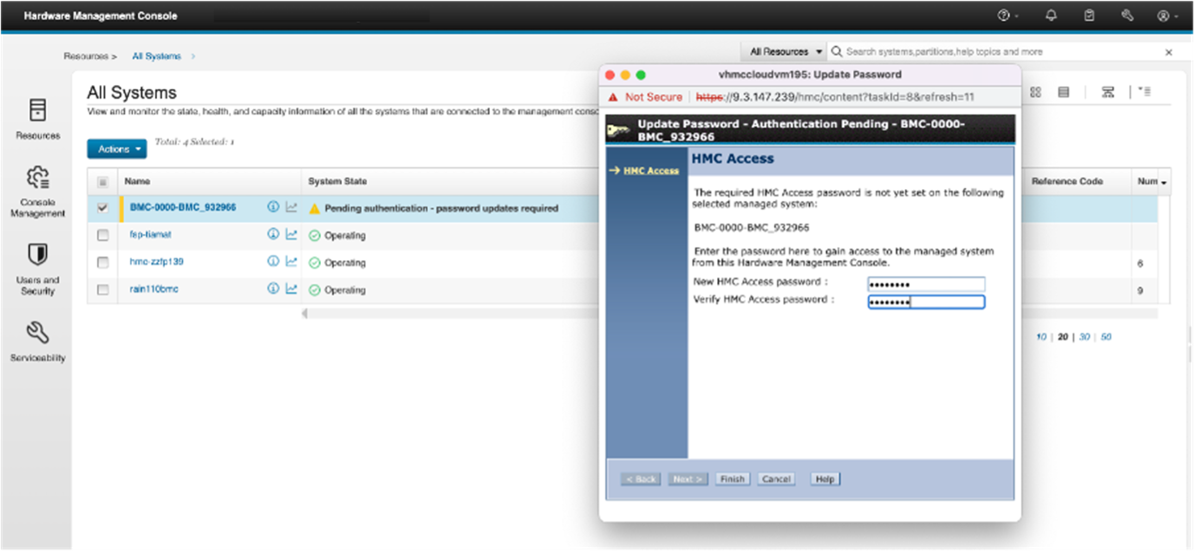Screen dimensions: 1200x553
Task: Open the column options list icon
Action: point(1145,92)
